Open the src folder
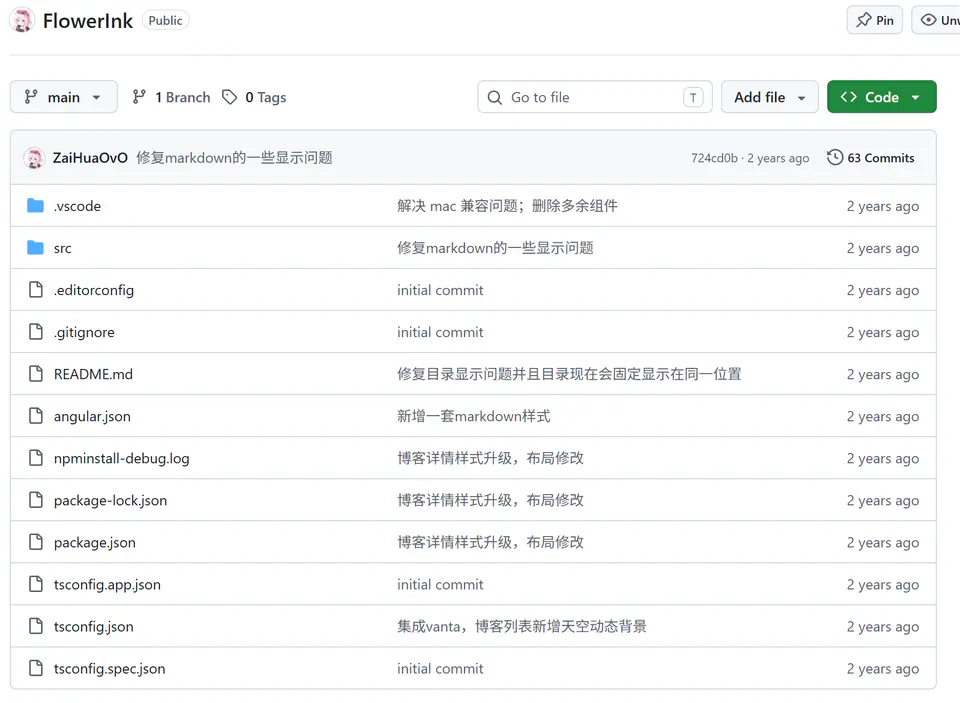This screenshot has height=703, width=960. [62, 249]
